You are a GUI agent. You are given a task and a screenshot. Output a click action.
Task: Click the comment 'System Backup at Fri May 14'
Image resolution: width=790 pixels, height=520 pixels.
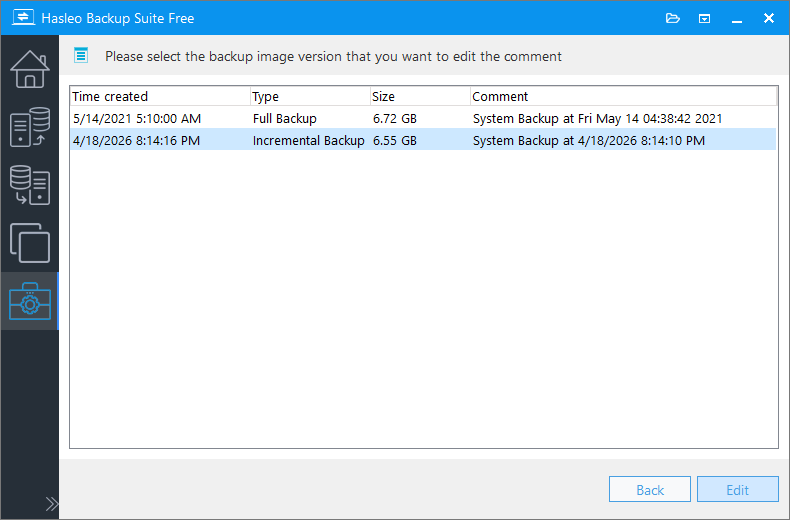pos(597,118)
